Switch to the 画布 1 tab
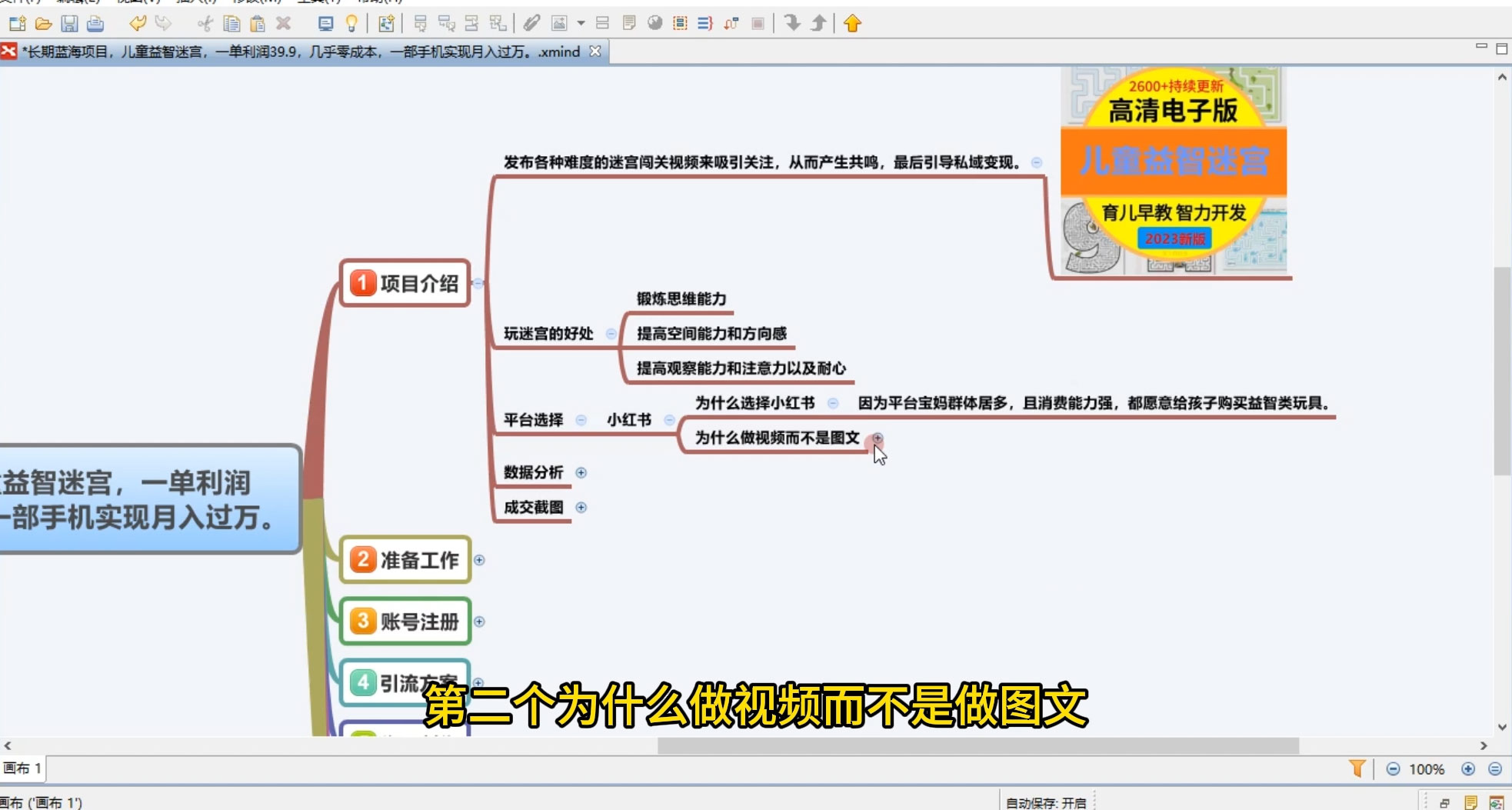The height and width of the screenshot is (810, 1512). 23,768
